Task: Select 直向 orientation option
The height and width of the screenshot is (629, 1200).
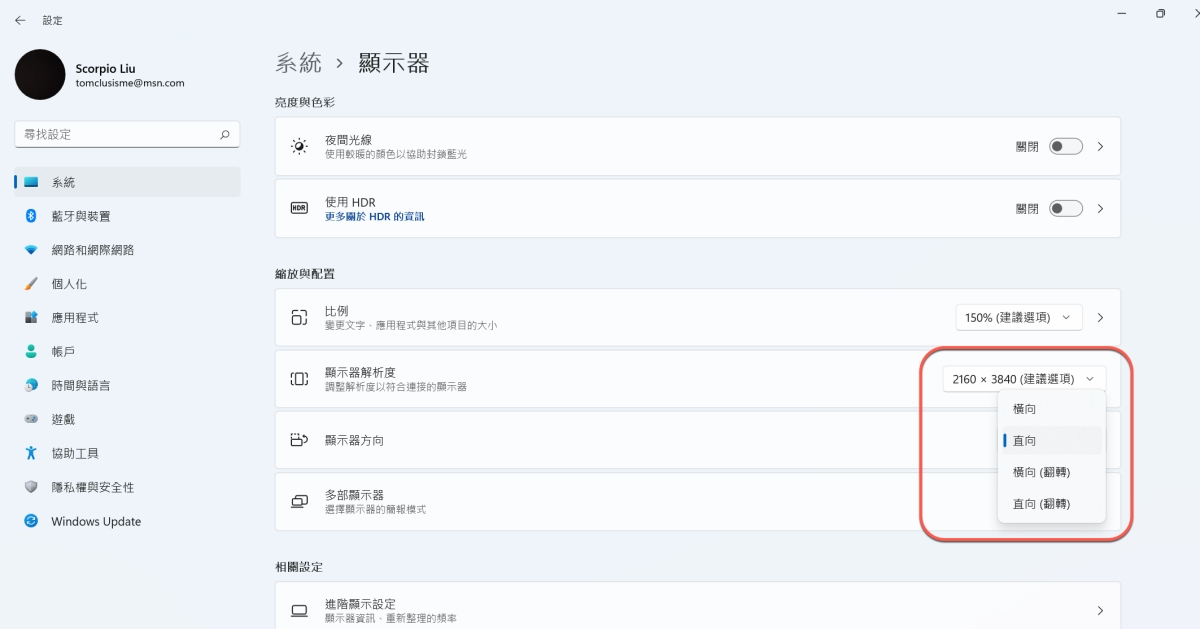Action: point(1051,440)
